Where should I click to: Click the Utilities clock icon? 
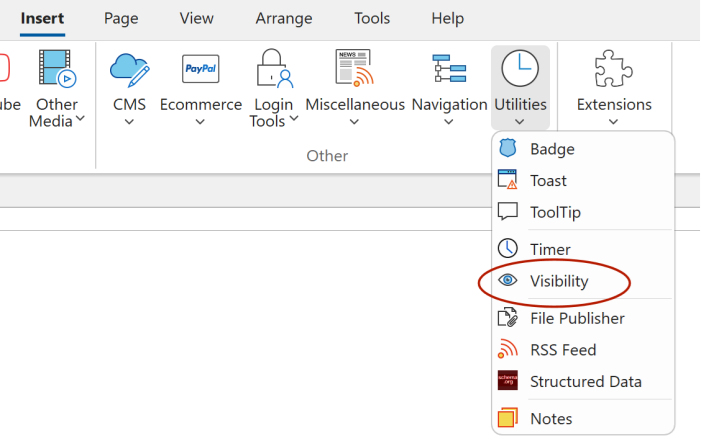pos(520,70)
